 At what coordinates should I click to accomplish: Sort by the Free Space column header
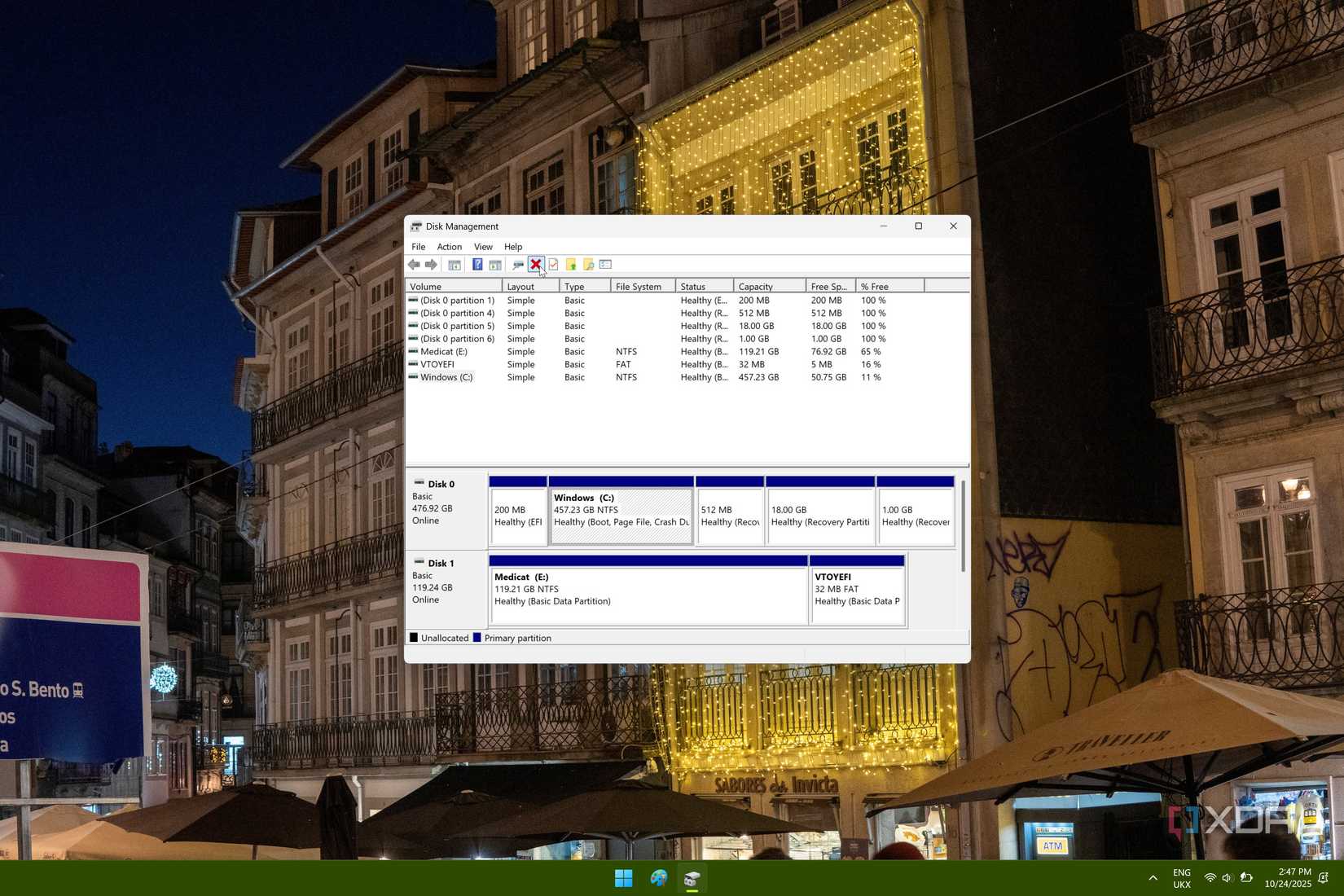[x=831, y=287]
